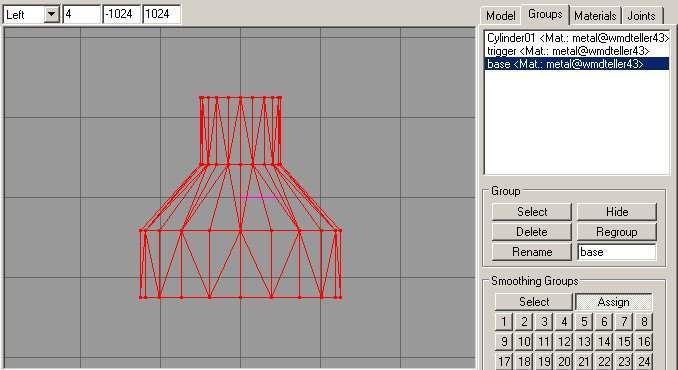
Task: Assign smoothing group 1
Action: tap(504, 322)
